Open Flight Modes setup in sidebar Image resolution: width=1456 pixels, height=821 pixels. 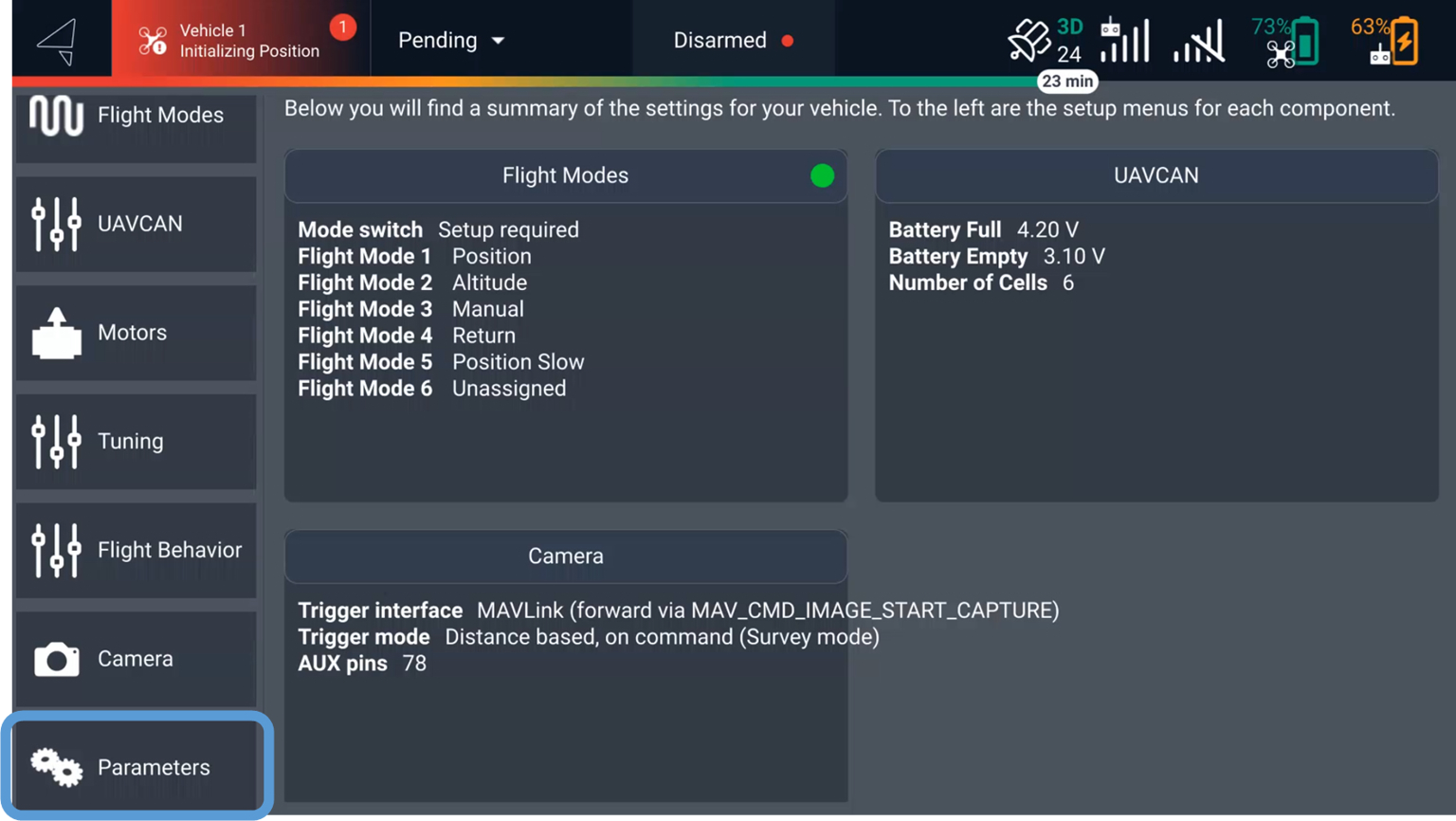tap(136, 117)
